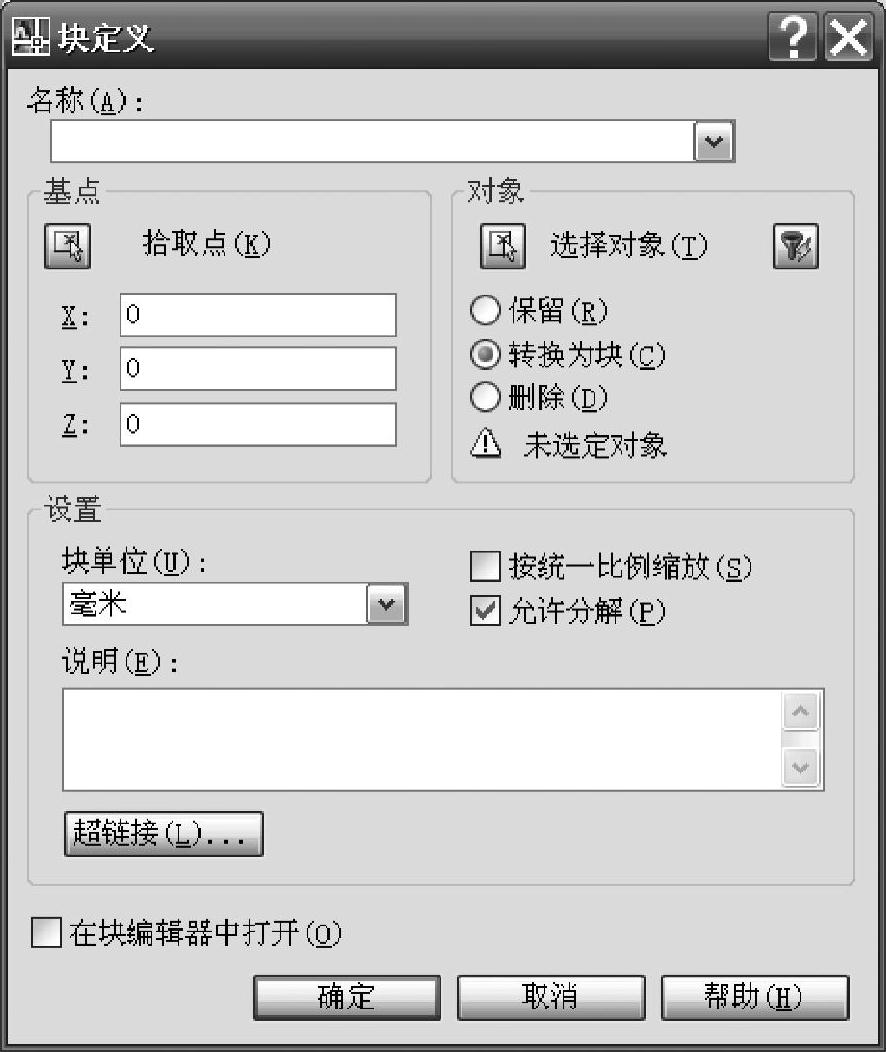The width and height of the screenshot is (886, 1052).
Task: Click the X coordinate input field
Action: pos(257,315)
